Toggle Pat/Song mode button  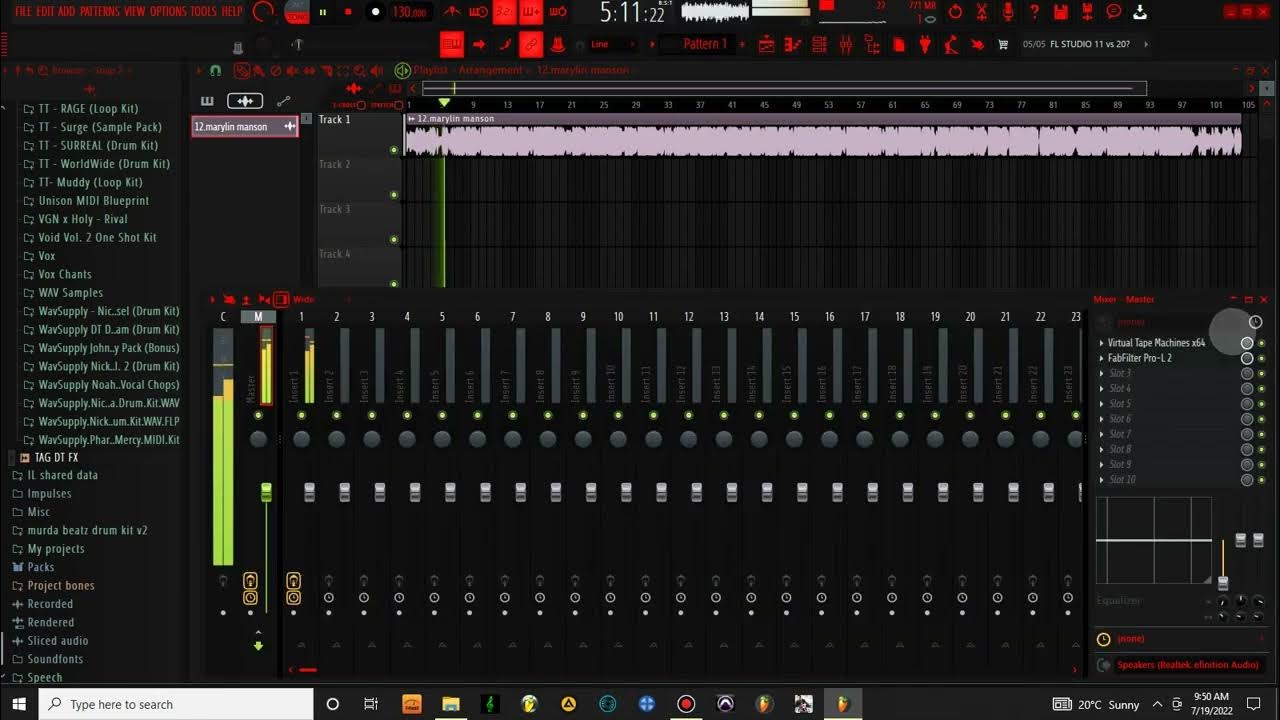tap(297, 12)
